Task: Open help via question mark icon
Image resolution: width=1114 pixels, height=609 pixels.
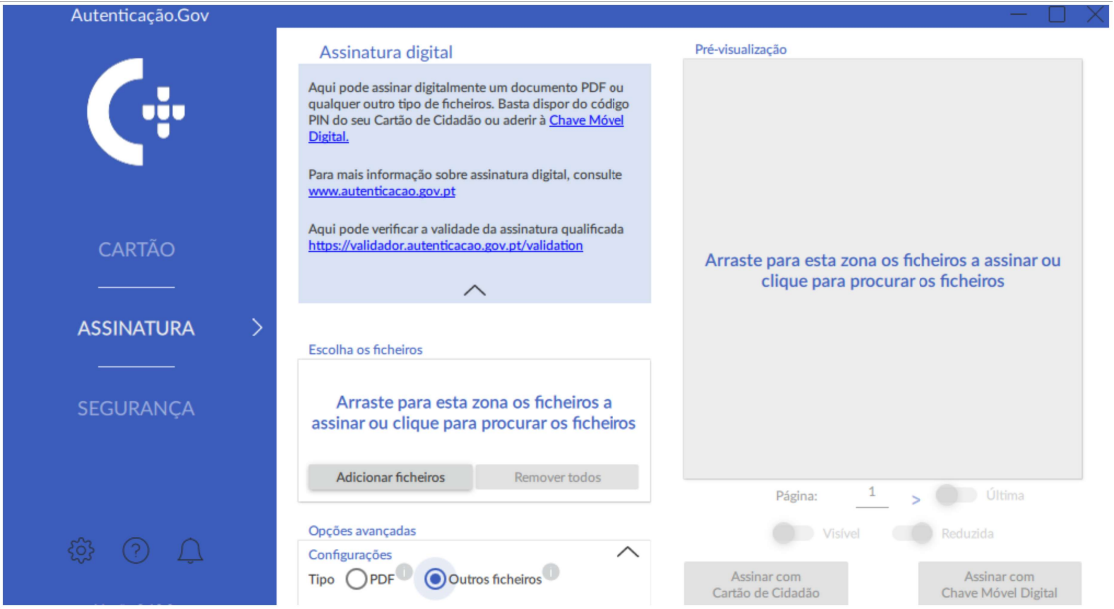Action: (136, 550)
